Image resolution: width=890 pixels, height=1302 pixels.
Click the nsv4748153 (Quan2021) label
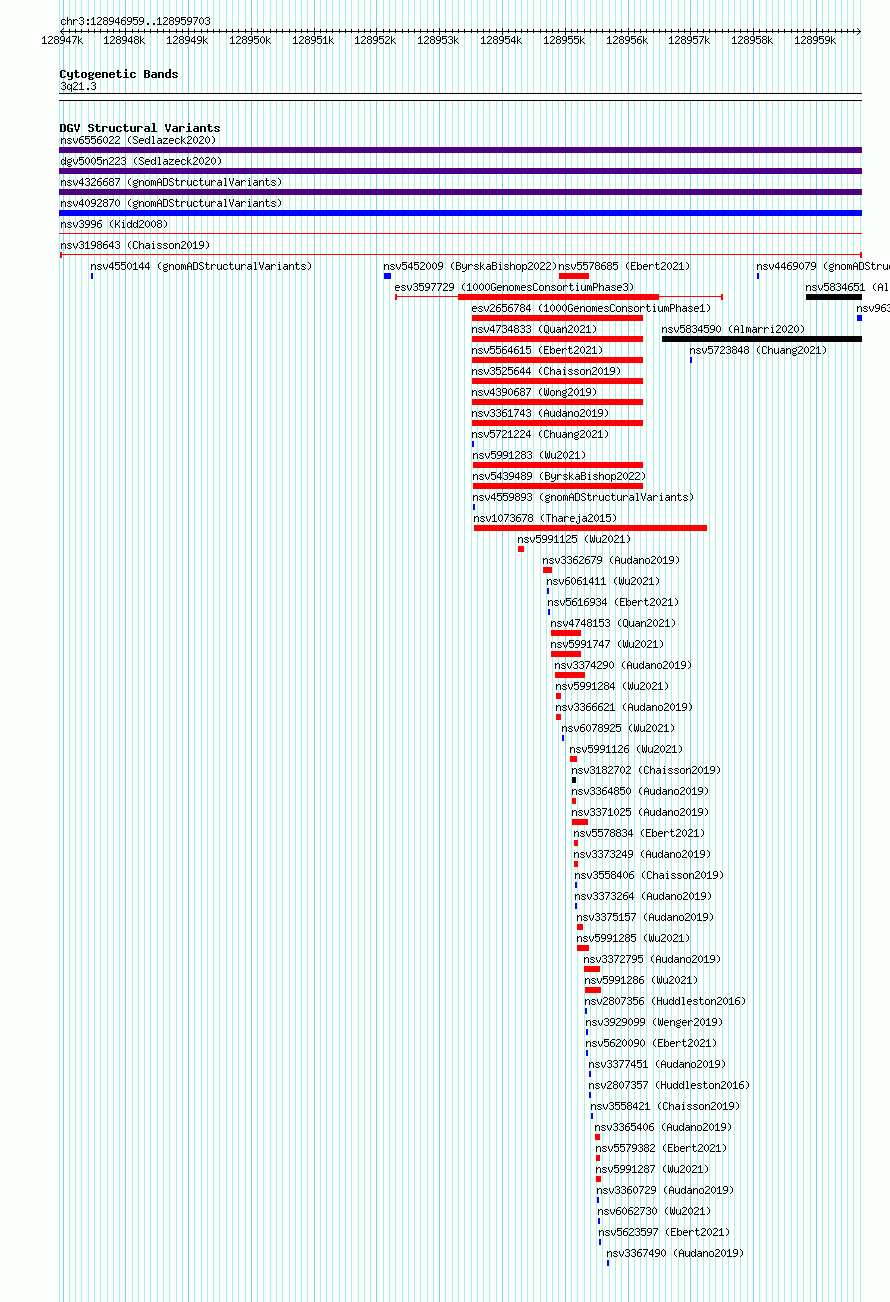(x=613, y=623)
